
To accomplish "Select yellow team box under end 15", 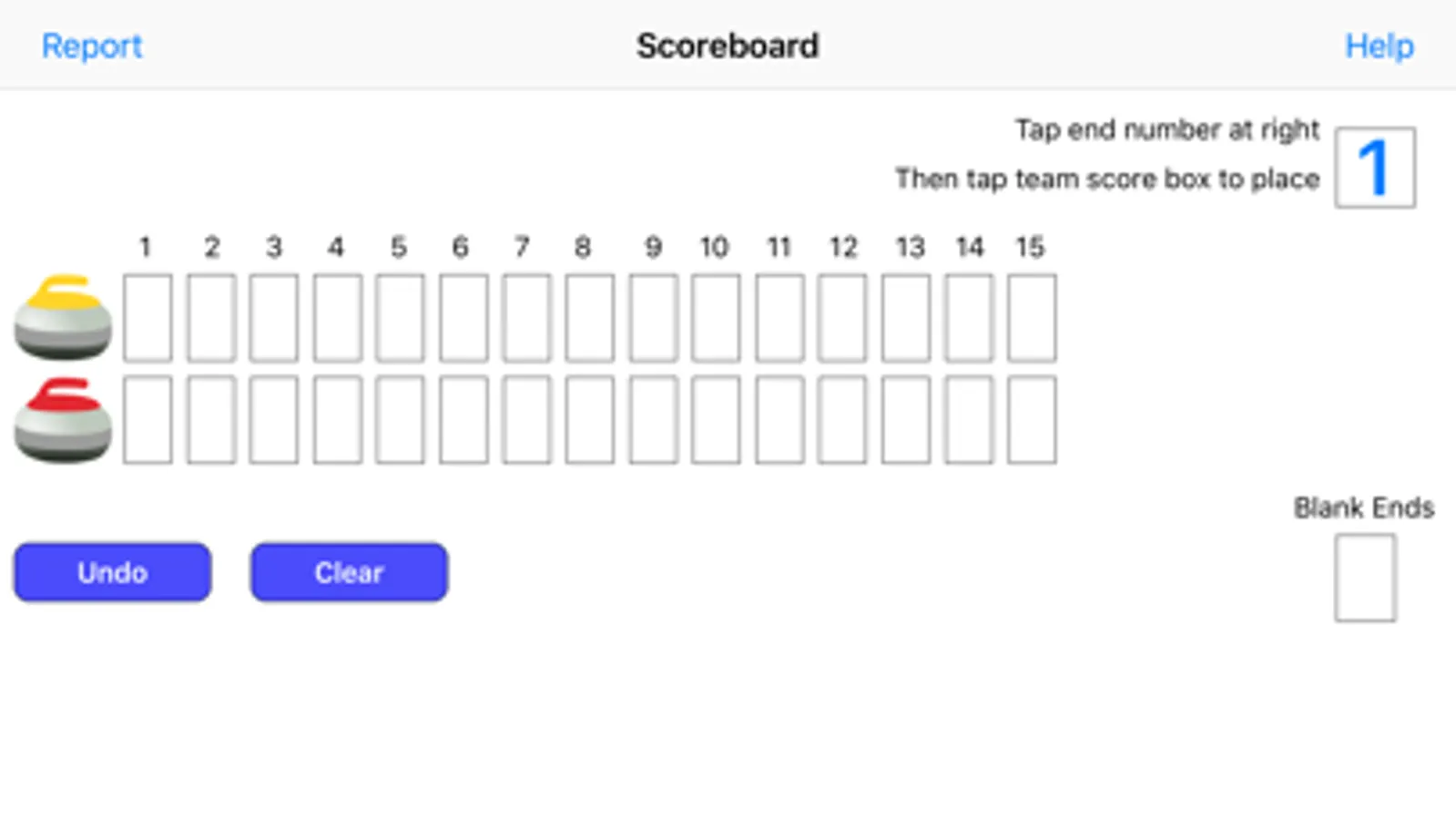I will tap(1032, 318).
